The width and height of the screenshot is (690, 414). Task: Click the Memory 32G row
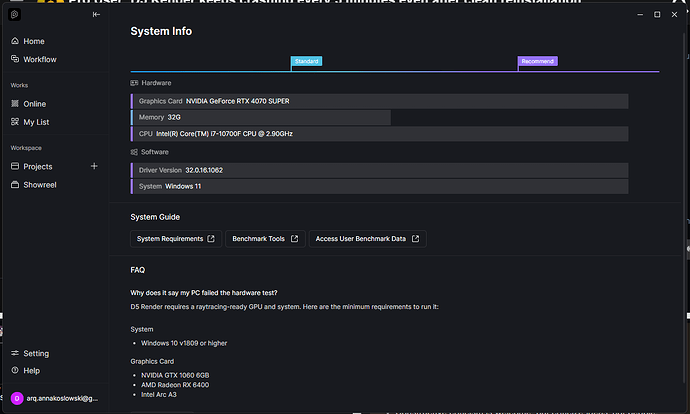point(261,117)
